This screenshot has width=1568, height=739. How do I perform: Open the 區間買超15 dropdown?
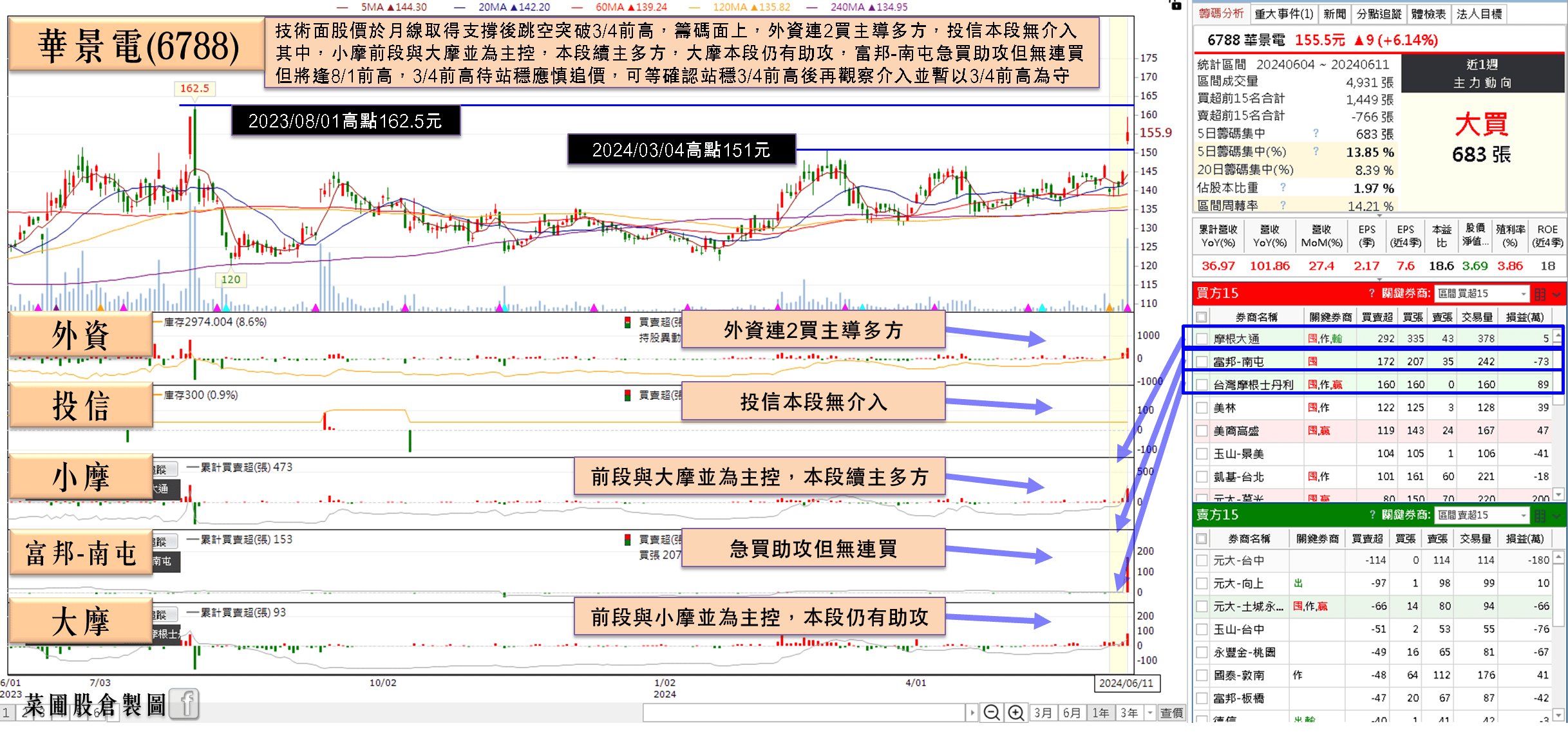tap(1524, 294)
